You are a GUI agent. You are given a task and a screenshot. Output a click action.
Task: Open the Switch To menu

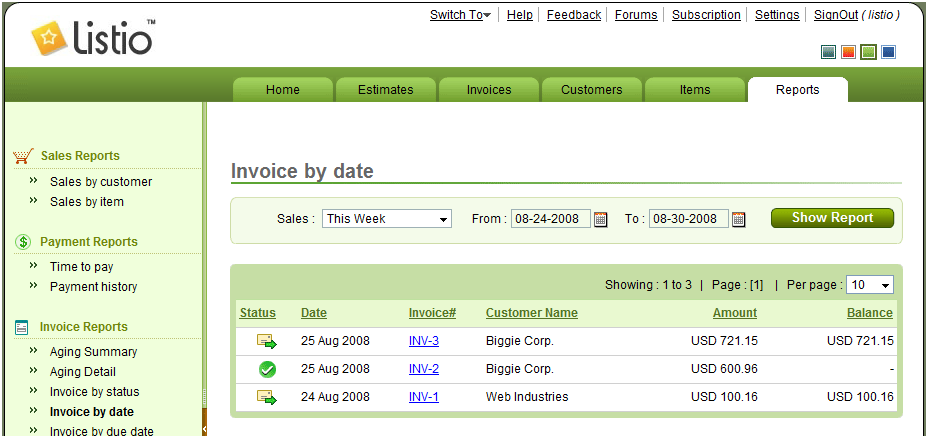coord(460,15)
